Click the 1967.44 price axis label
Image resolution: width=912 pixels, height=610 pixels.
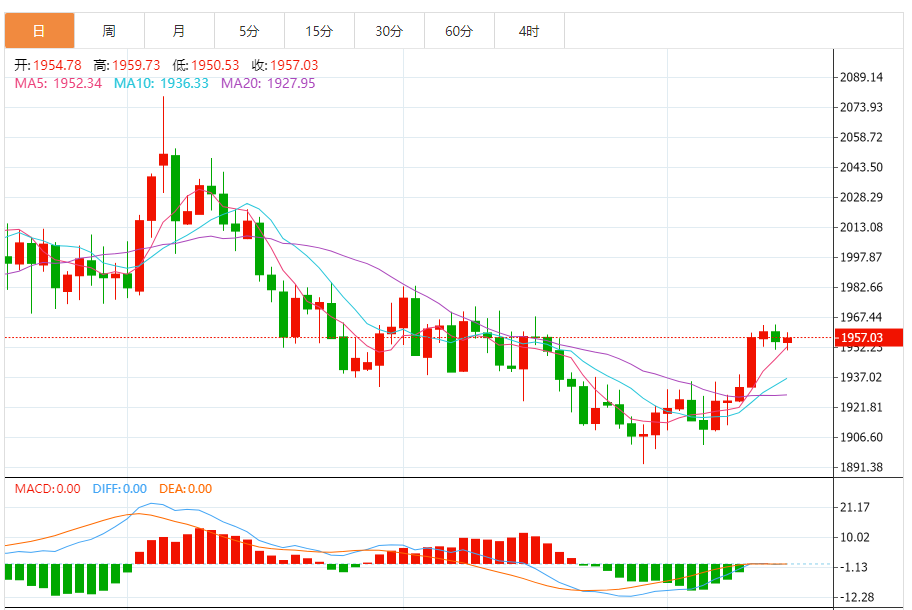[x=861, y=318]
